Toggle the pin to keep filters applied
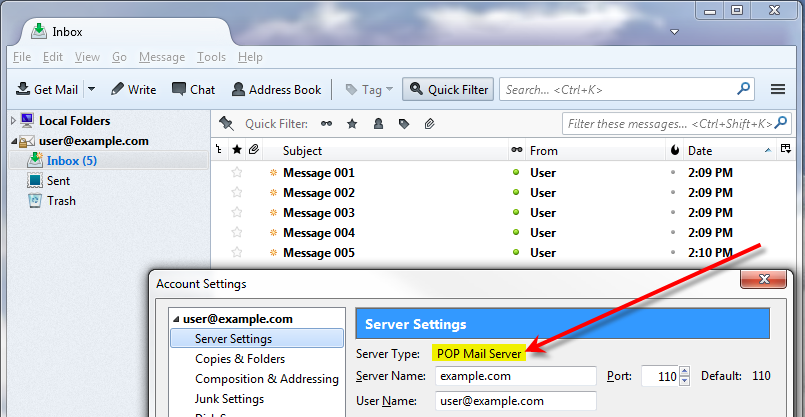The image size is (805, 417). (226, 124)
